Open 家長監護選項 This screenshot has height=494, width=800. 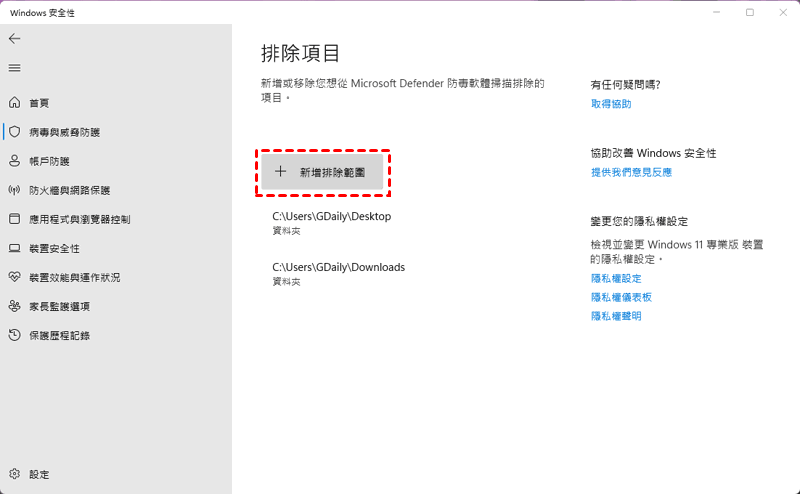[x=59, y=307]
